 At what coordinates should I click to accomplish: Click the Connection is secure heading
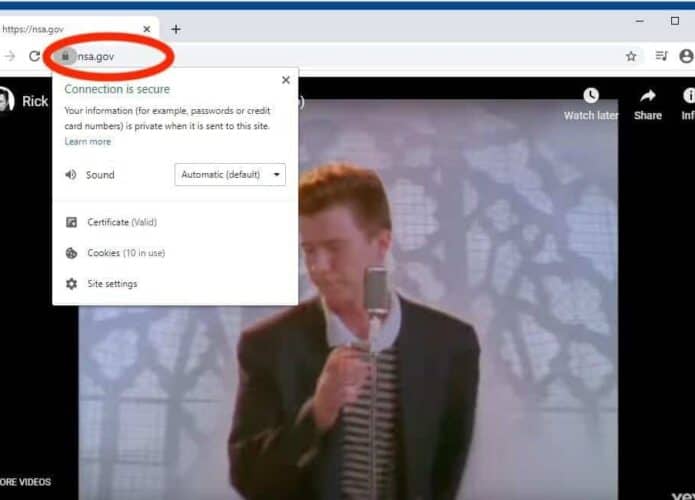(117, 89)
